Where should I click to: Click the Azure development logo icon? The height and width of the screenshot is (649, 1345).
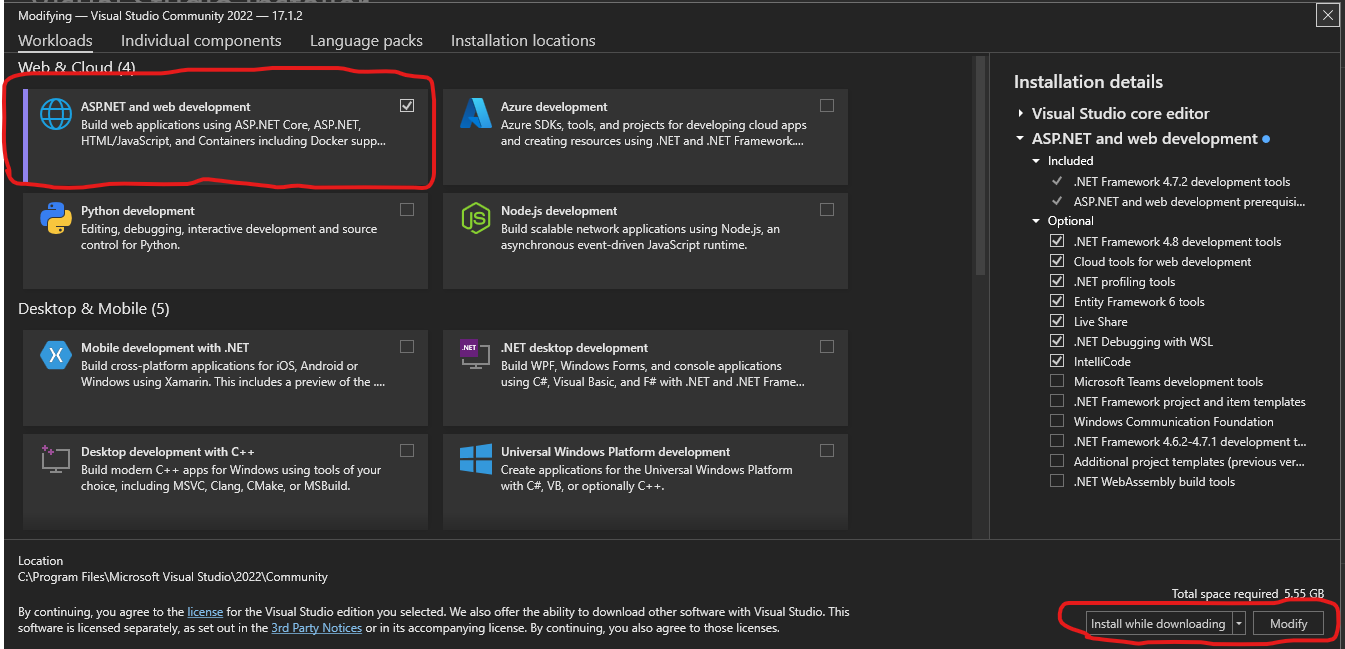pyautogui.click(x=476, y=114)
